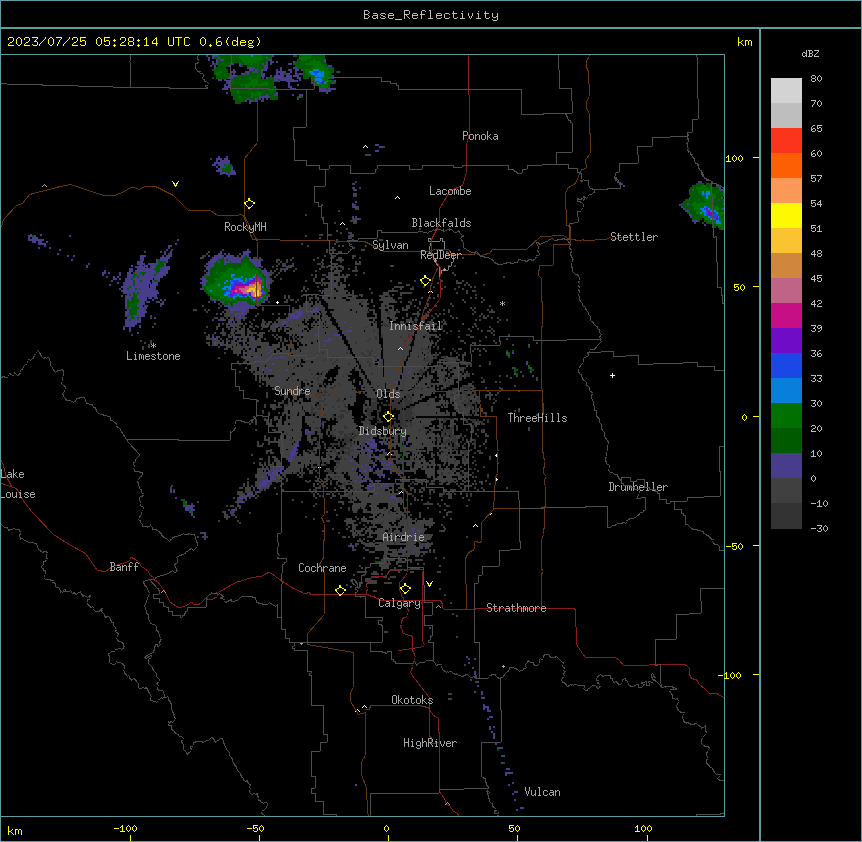Click the yellow V marker northwest of RockyMH

(x=175, y=184)
